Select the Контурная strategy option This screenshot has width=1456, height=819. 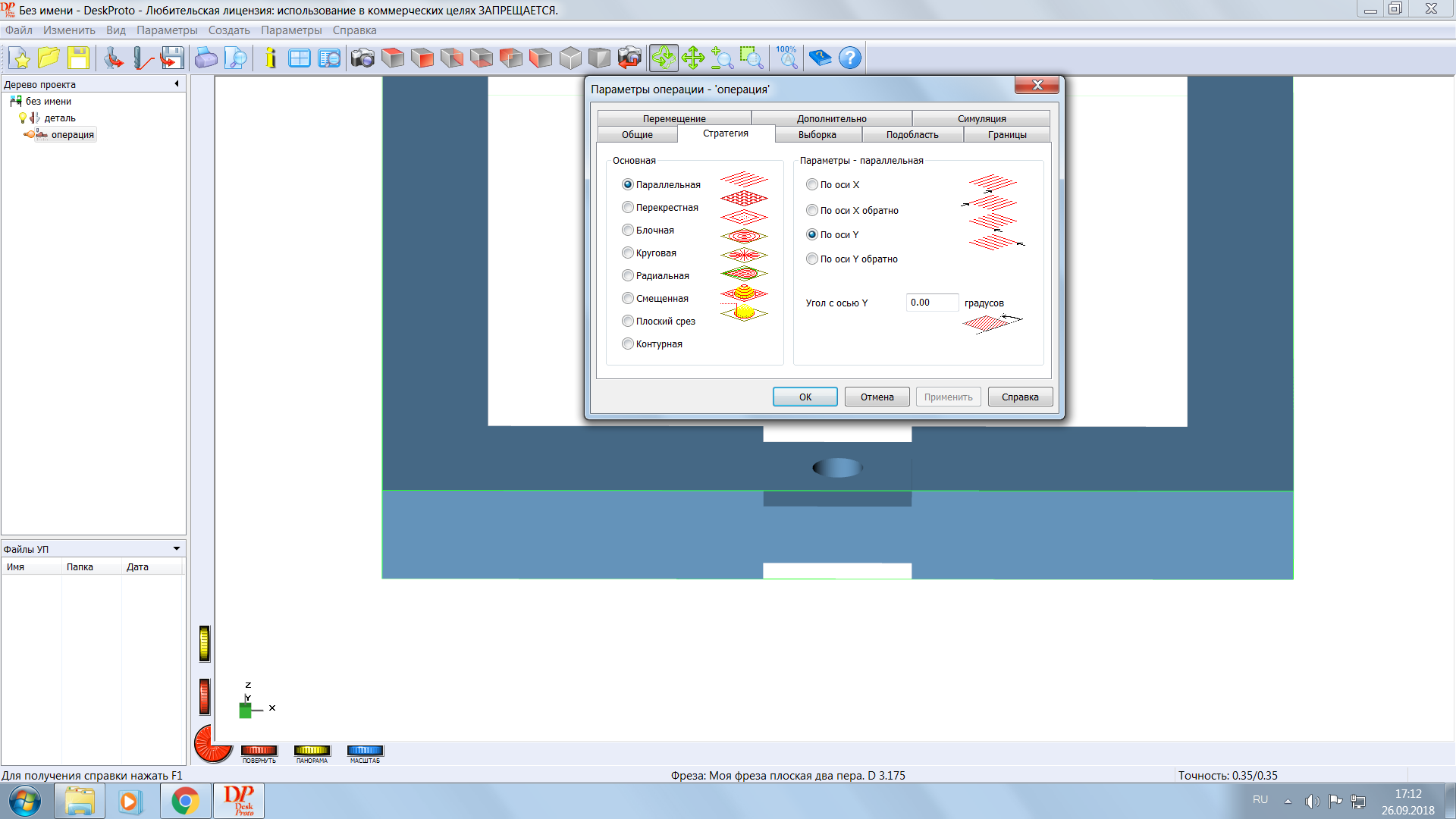[628, 344]
